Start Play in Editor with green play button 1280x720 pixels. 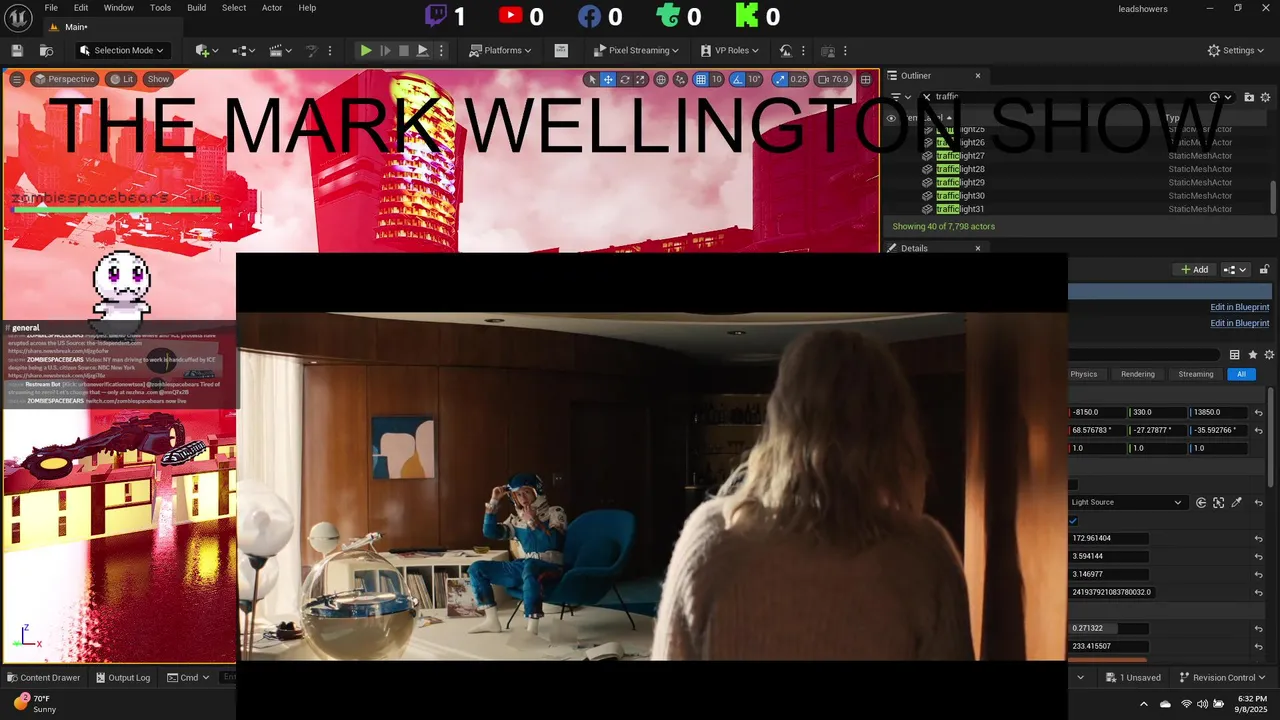coord(366,50)
